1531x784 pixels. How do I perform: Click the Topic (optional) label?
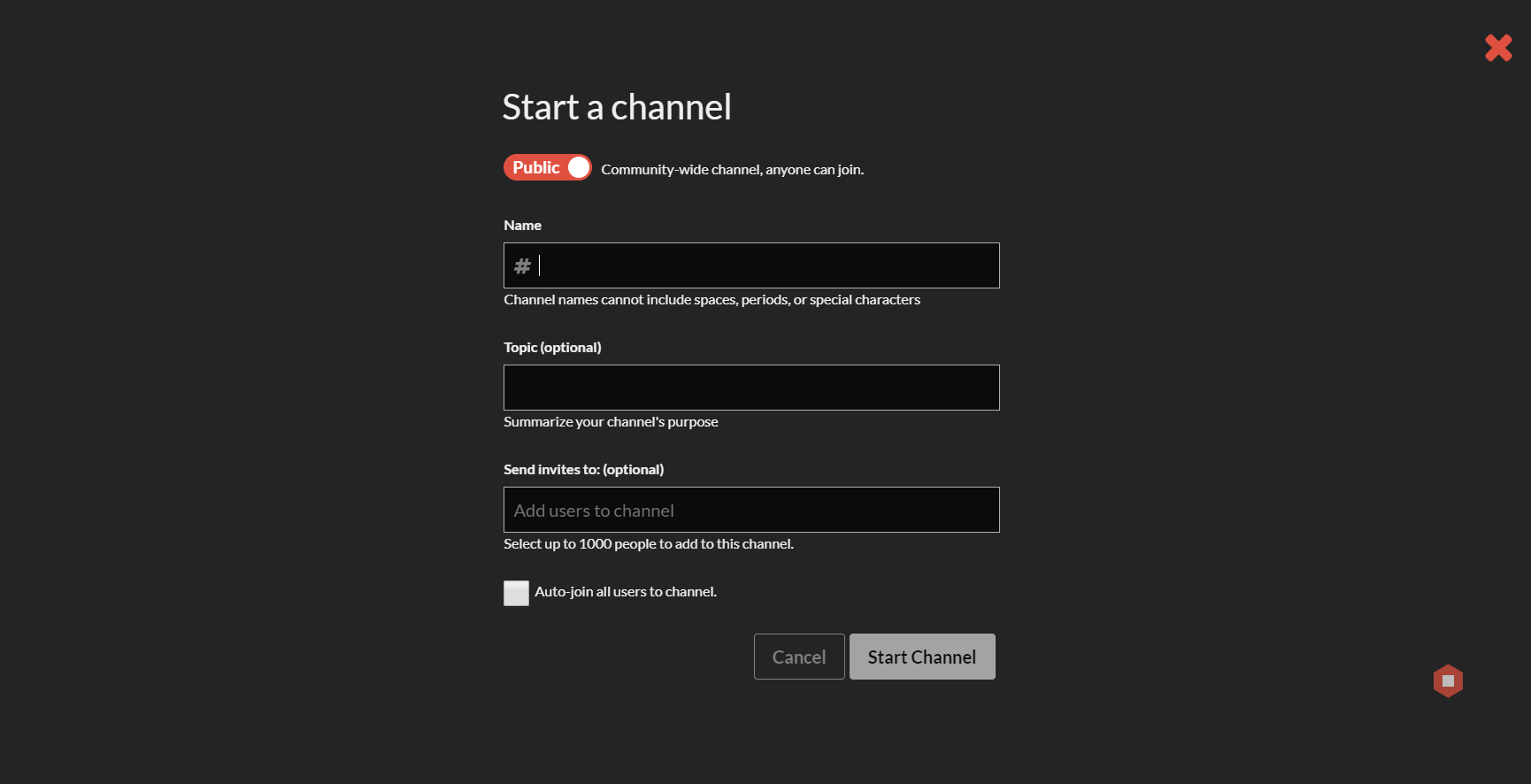552,348
